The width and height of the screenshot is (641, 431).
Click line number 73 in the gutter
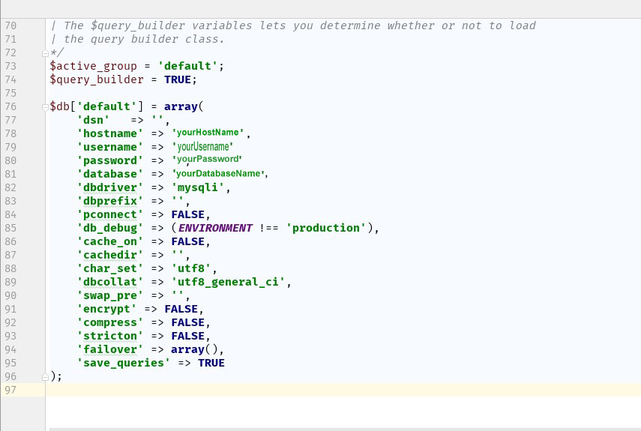11,66
